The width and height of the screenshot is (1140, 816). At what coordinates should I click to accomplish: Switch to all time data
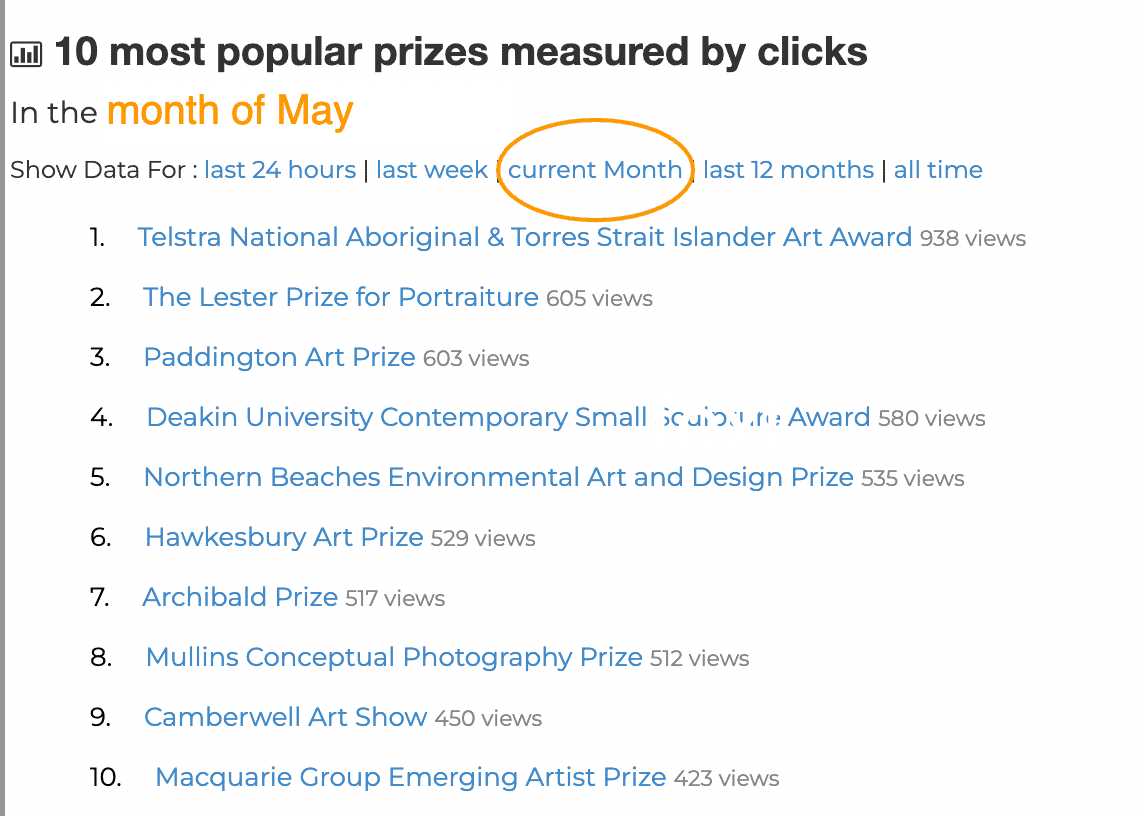[938, 170]
